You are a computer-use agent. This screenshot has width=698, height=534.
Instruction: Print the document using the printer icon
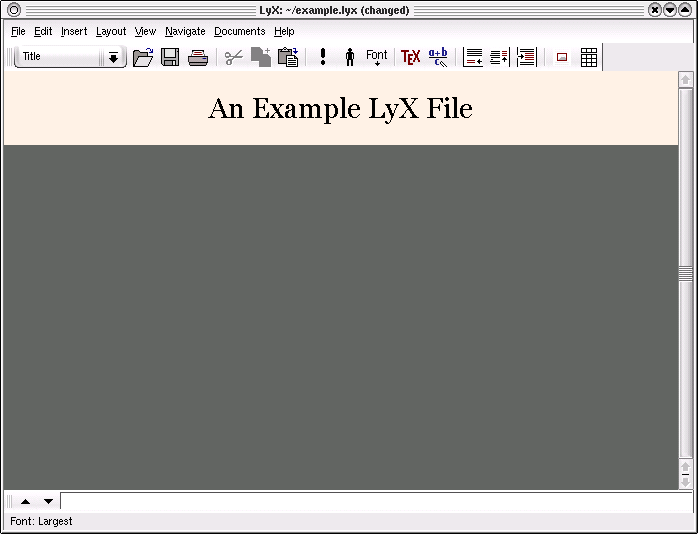[x=198, y=58]
